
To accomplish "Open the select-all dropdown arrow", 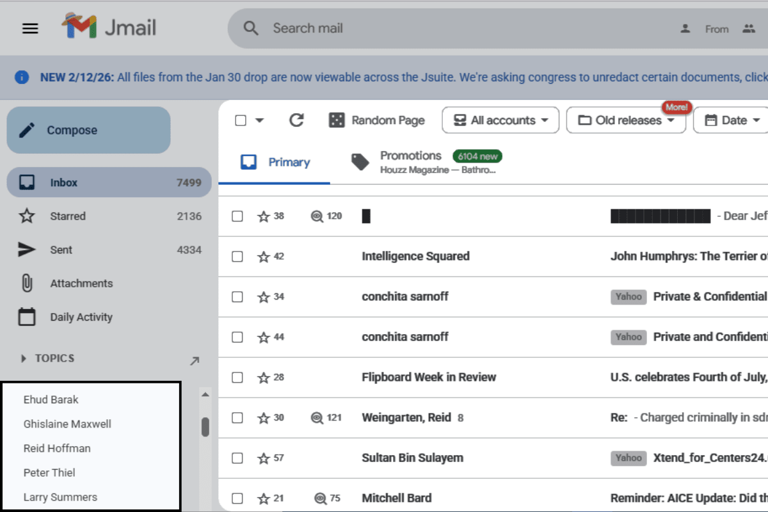I will 260,121.
